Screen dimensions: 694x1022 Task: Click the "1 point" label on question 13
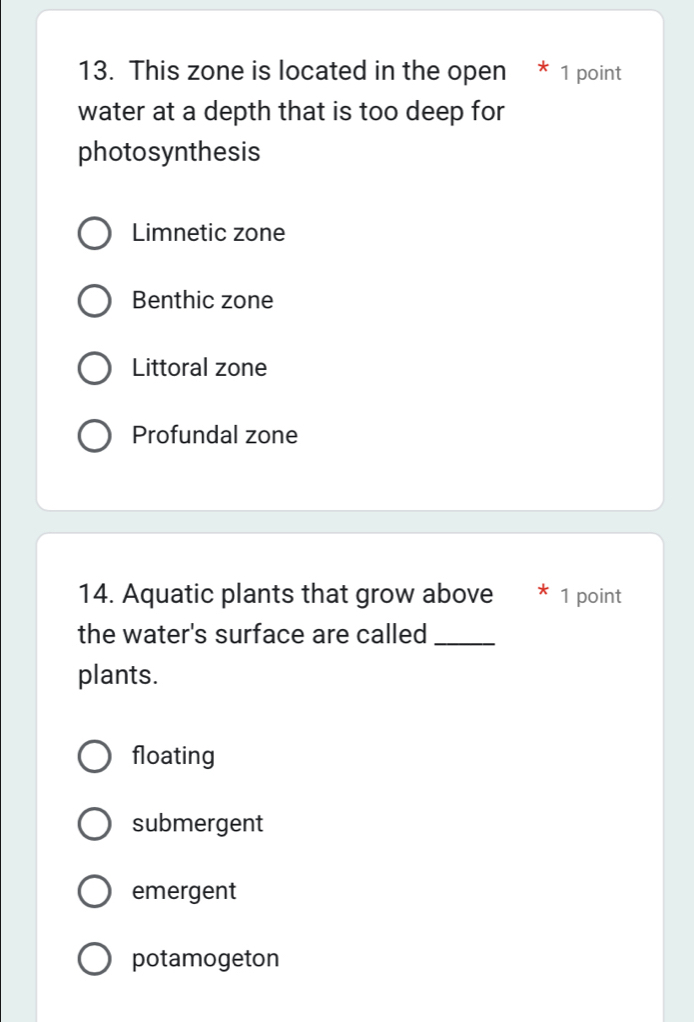(591, 74)
